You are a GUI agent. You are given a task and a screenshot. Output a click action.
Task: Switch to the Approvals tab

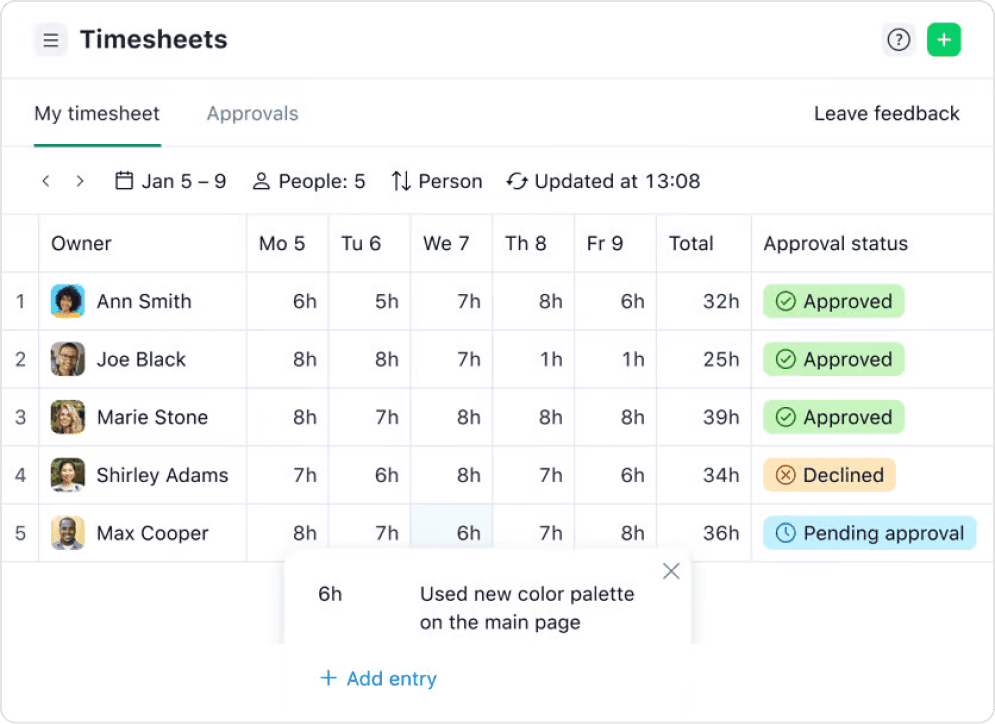tap(252, 113)
